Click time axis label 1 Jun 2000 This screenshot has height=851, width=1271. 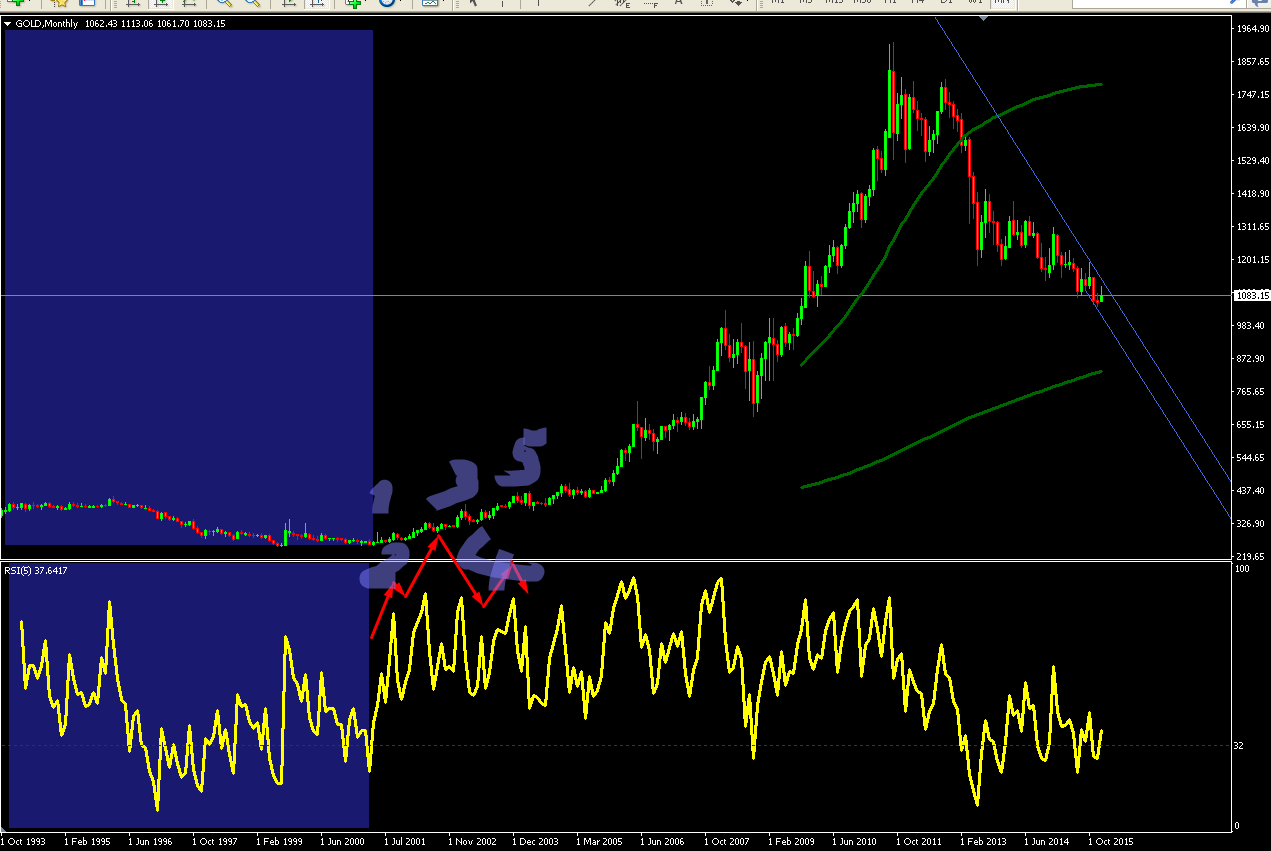(x=344, y=842)
